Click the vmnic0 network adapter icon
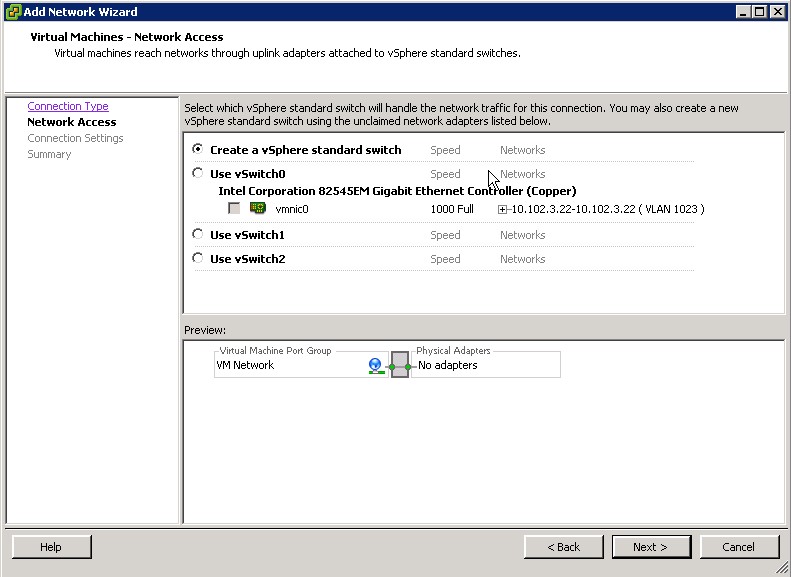 pos(258,209)
